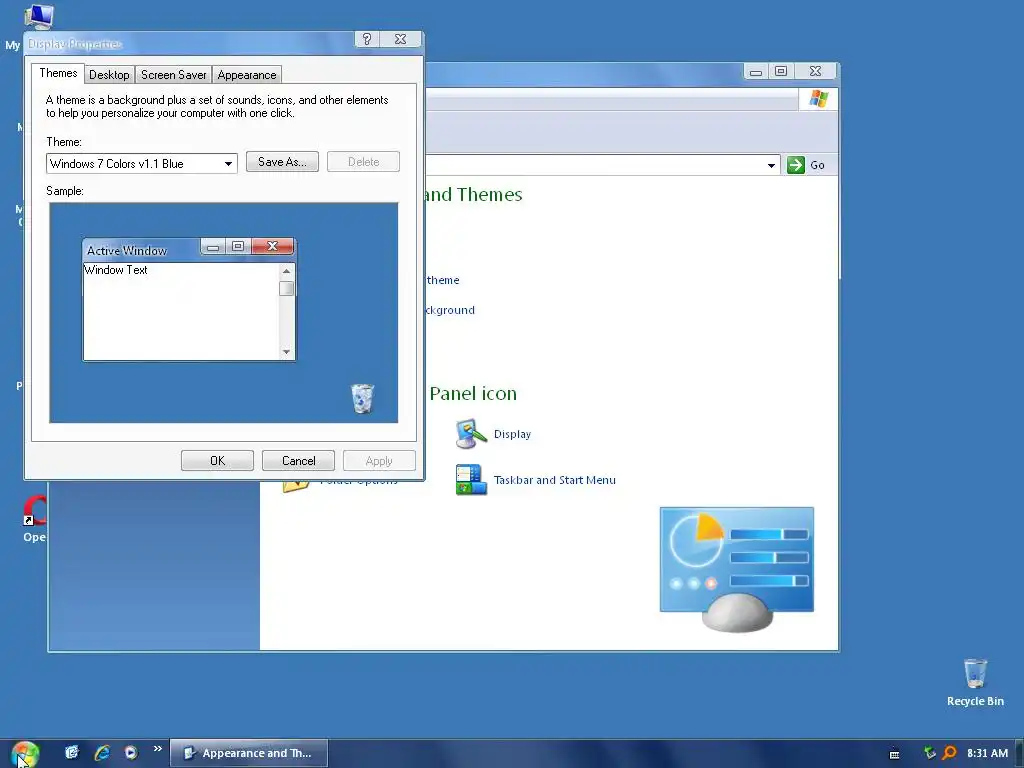Viewport: 1024px width, 768px height.
Task: Close the Display Properties dialog
Action: point(401,39)
